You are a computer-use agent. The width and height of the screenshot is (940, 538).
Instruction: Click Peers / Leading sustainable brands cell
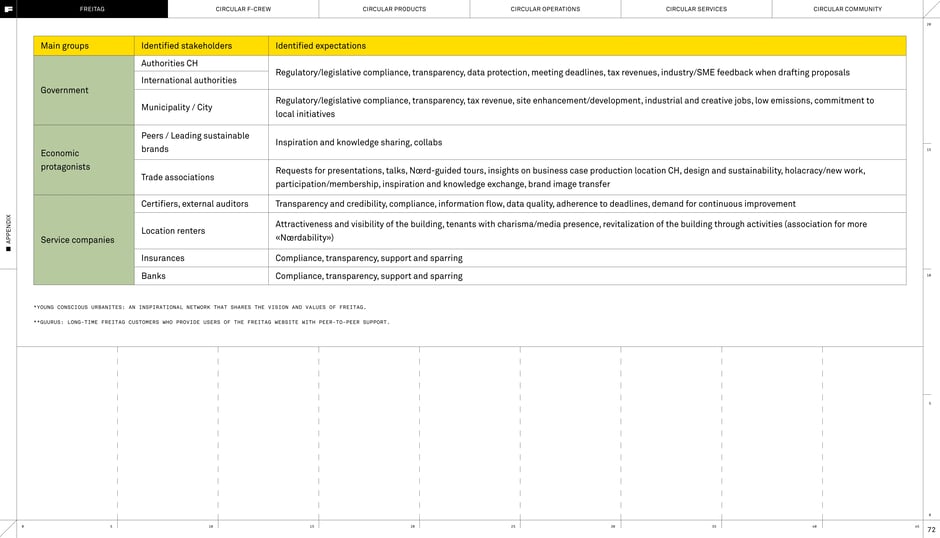[201, 142]
